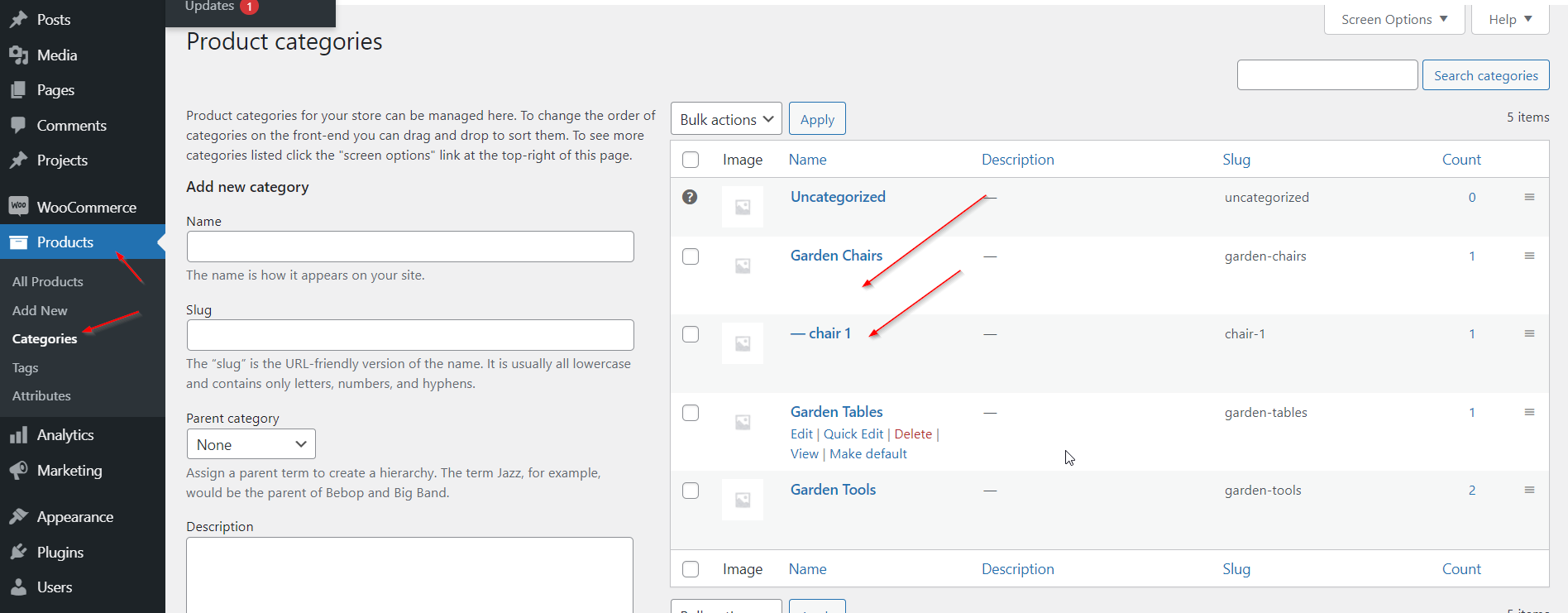1568x613 pixels.
Task: Click Quick Edit link under Garden Tables
Action: (853, 433)
